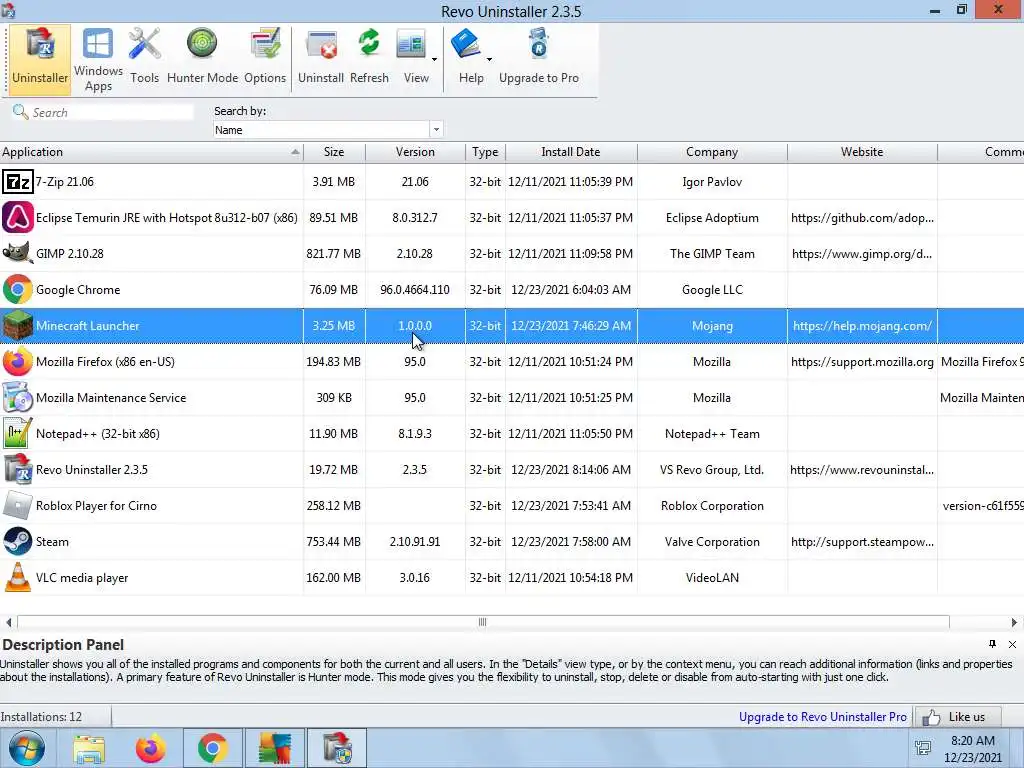Screen dimensions: 1024x768
Task: Select the Minecraft Launcher icon
Action: point(18,325)
